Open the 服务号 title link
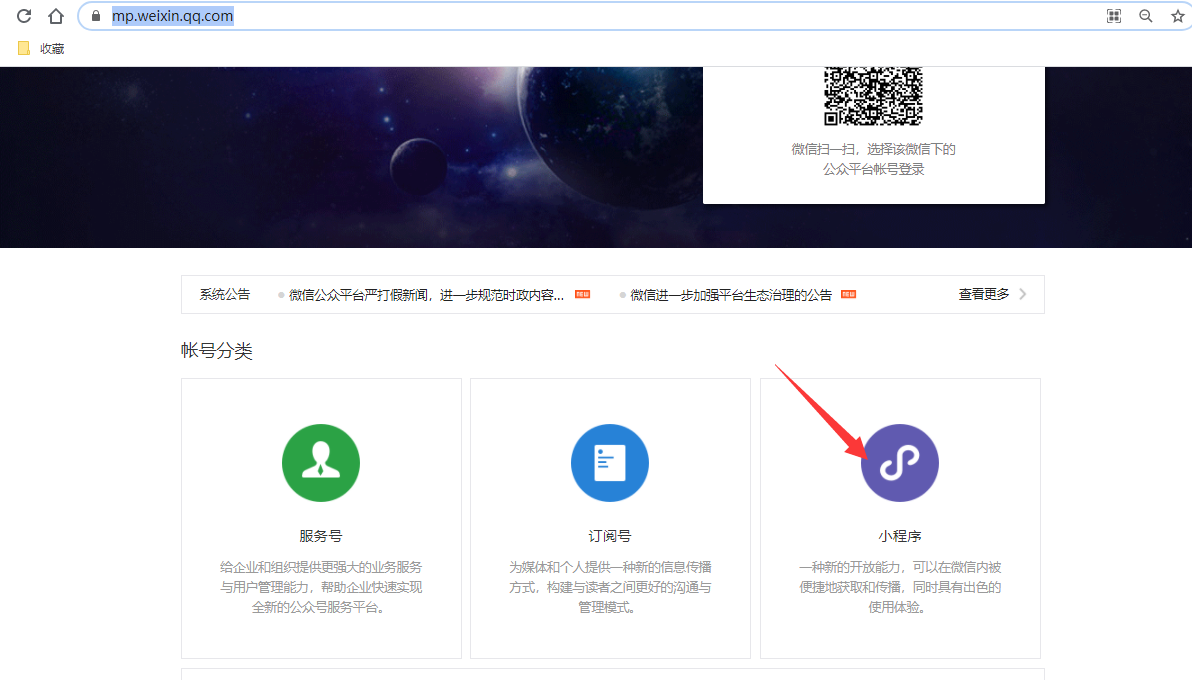The width and height of the screenshot is (1192, 680). pos(321,536)
